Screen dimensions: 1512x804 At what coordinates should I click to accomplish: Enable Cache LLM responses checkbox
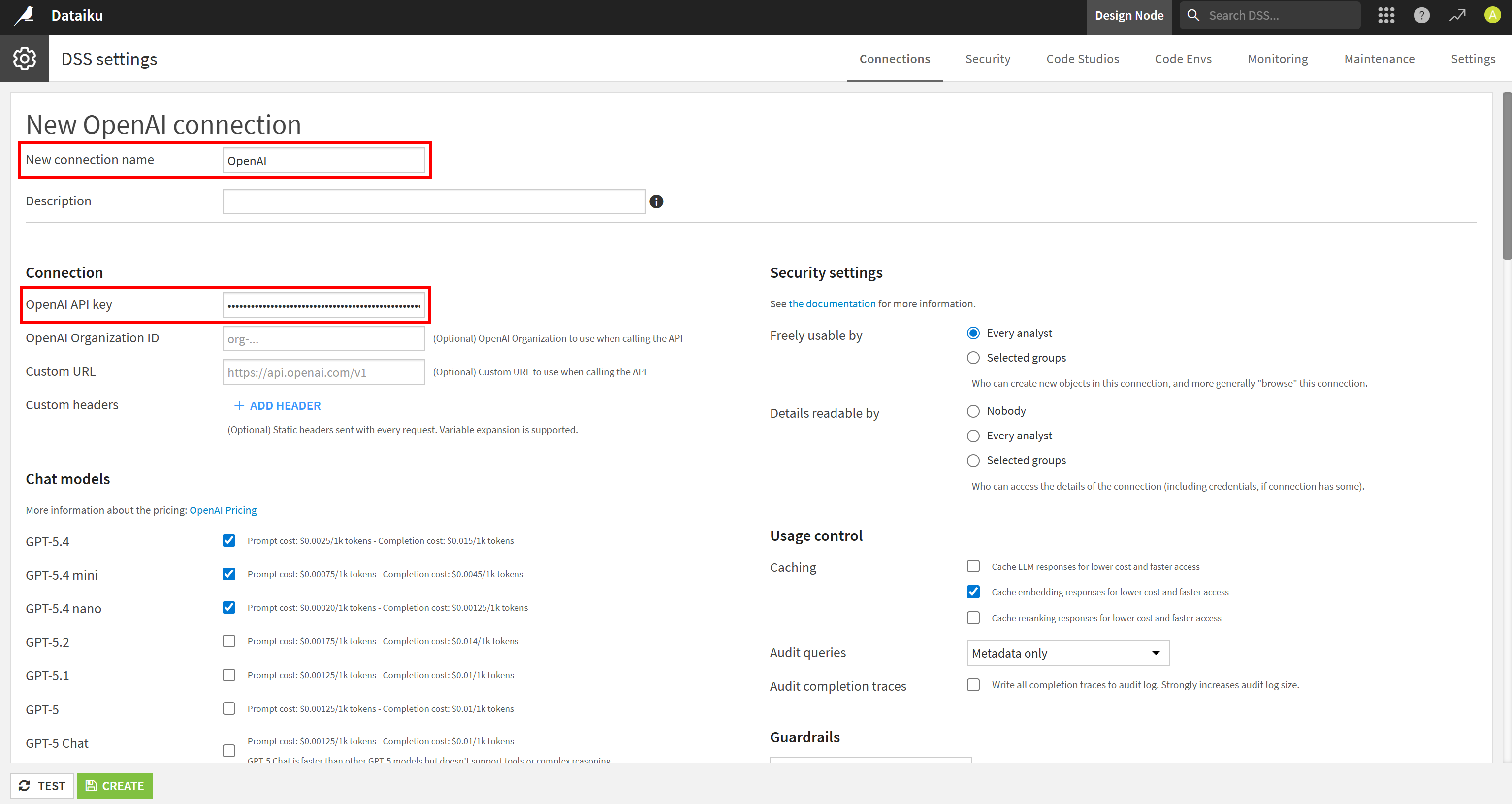973,566
